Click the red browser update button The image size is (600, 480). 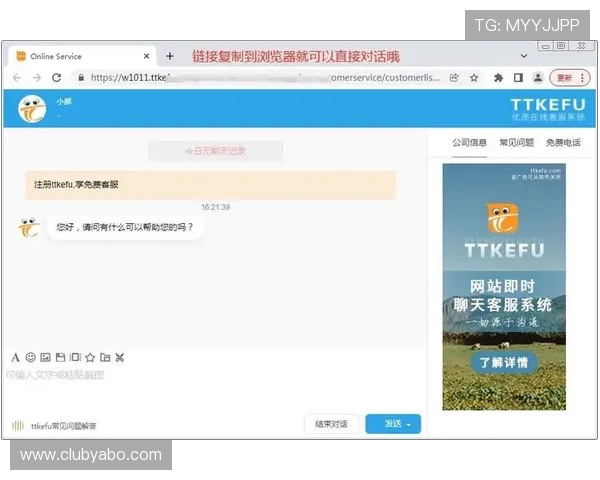(x=564, y=78)
